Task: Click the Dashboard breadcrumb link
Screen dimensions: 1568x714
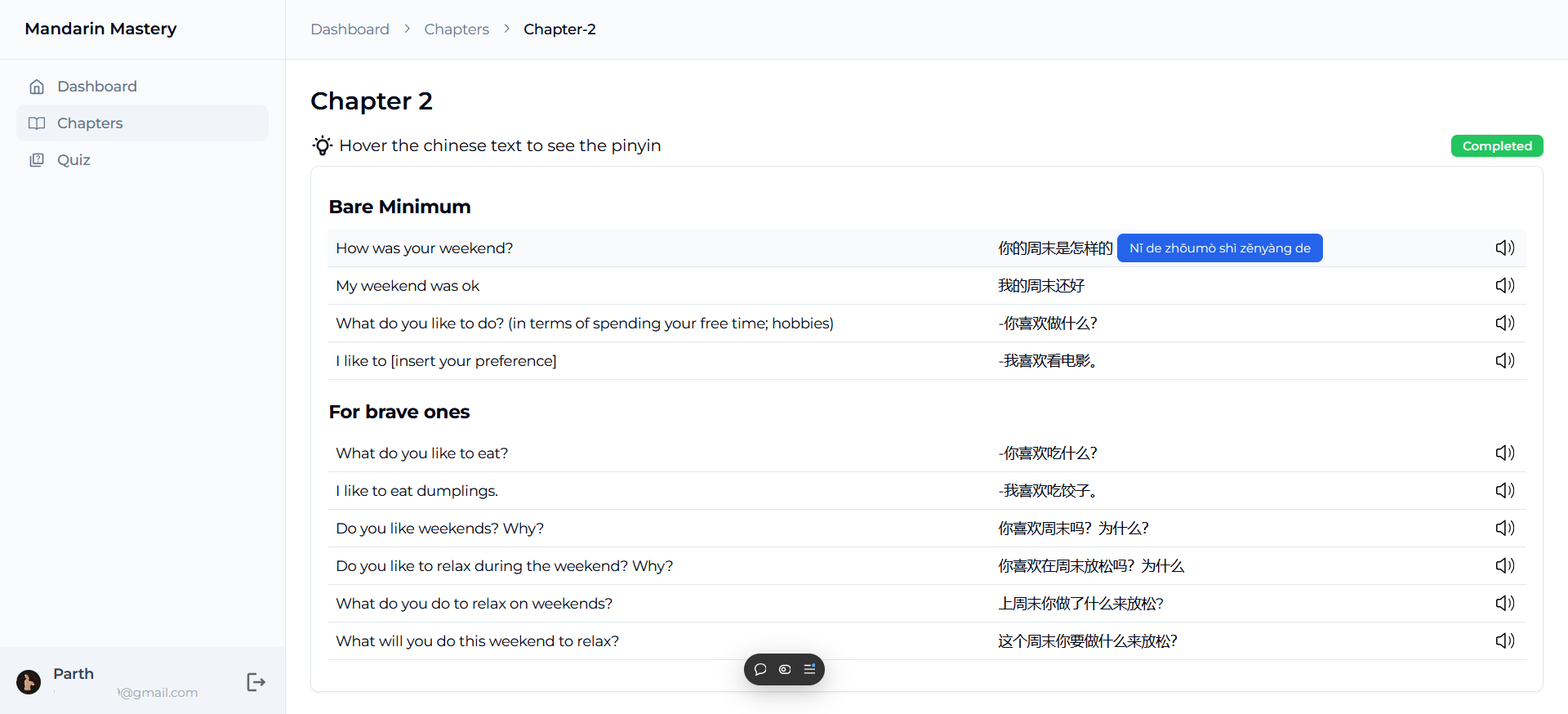Action: point(350,29)
